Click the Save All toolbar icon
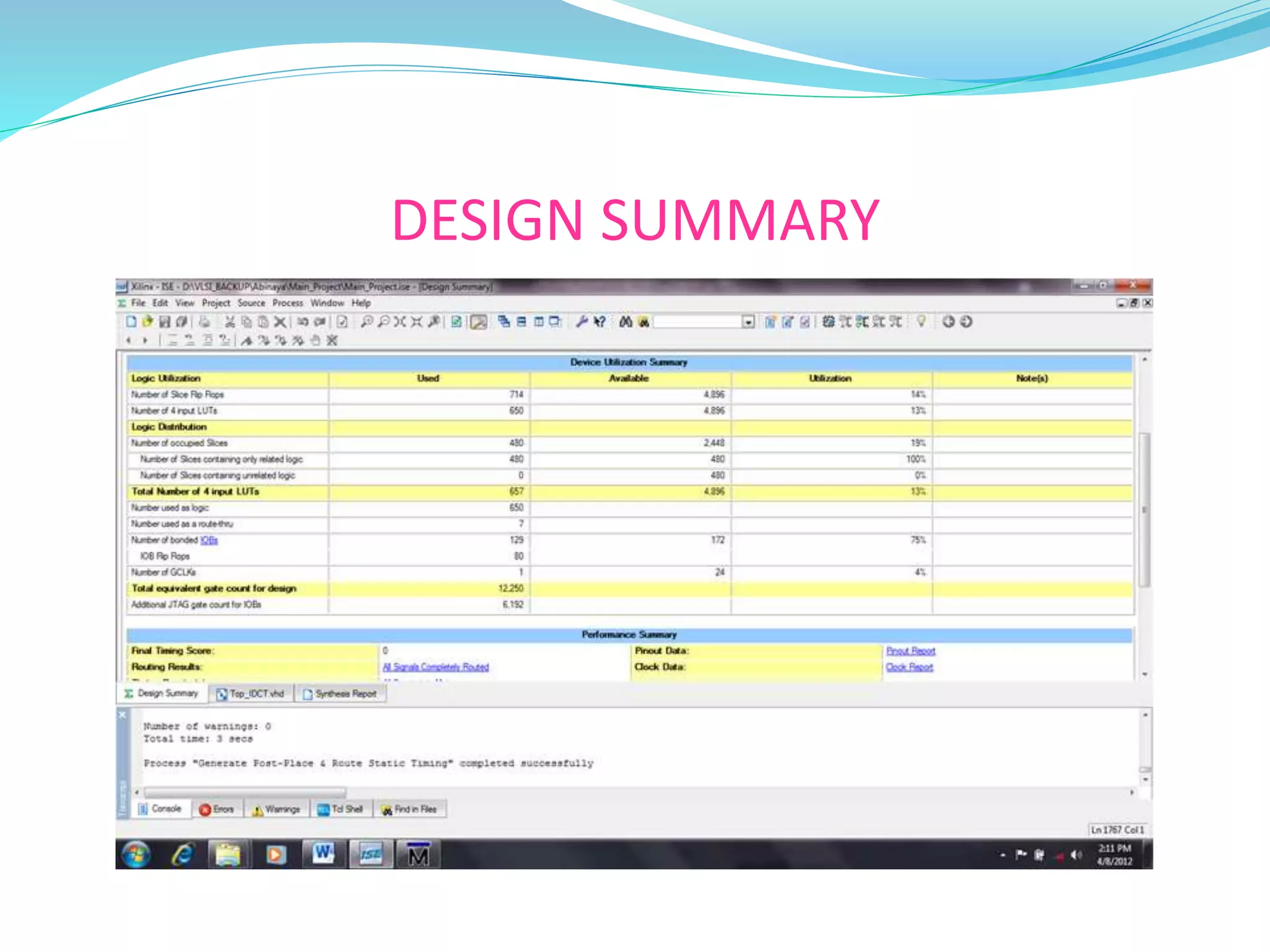Image resolution: width=1270 pixels, height=952 pixels. [181, 321]
